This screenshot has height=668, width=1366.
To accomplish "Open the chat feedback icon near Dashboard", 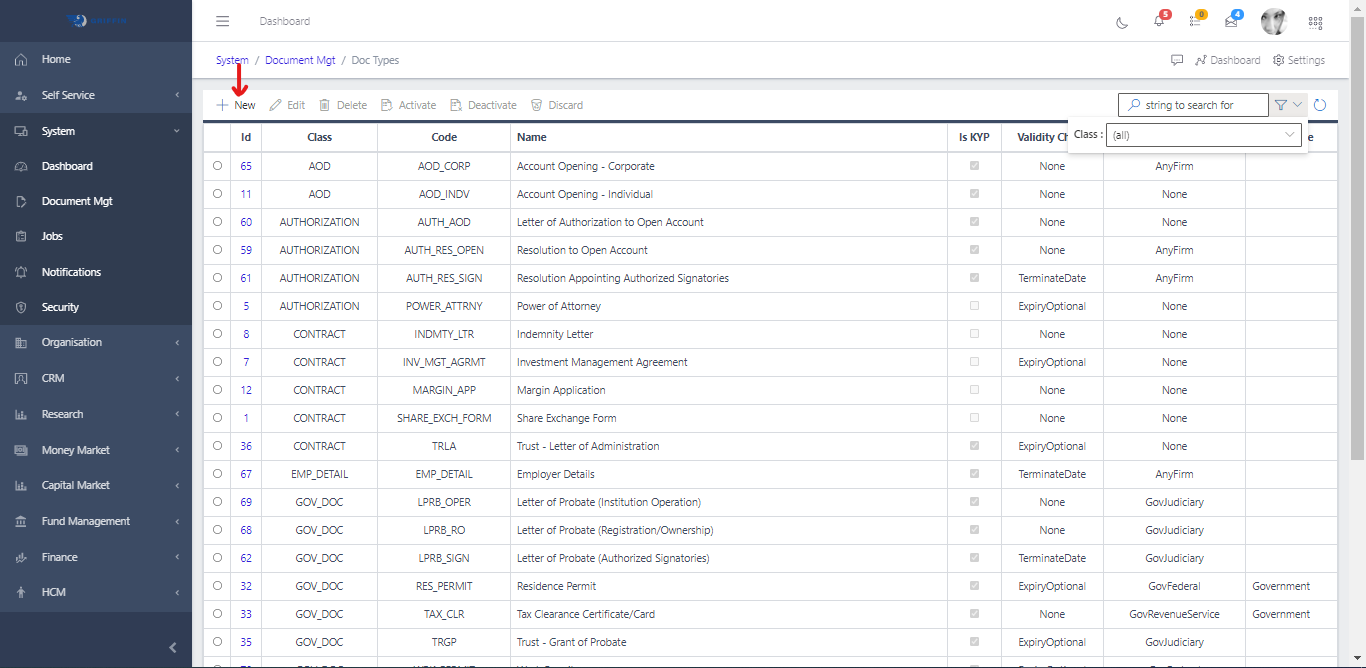I will point(1177,60).
